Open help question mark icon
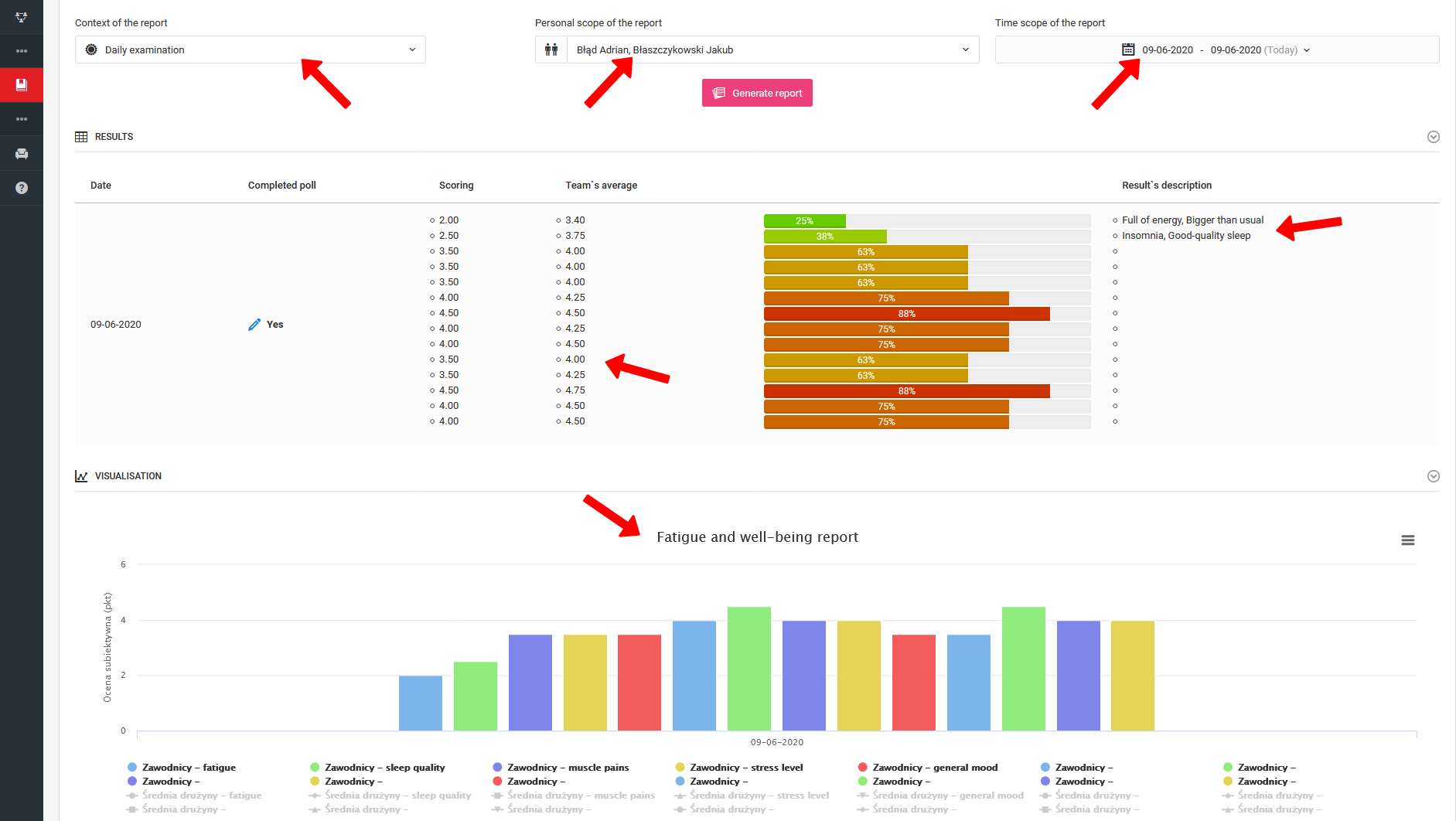 [x=21, y=188]
